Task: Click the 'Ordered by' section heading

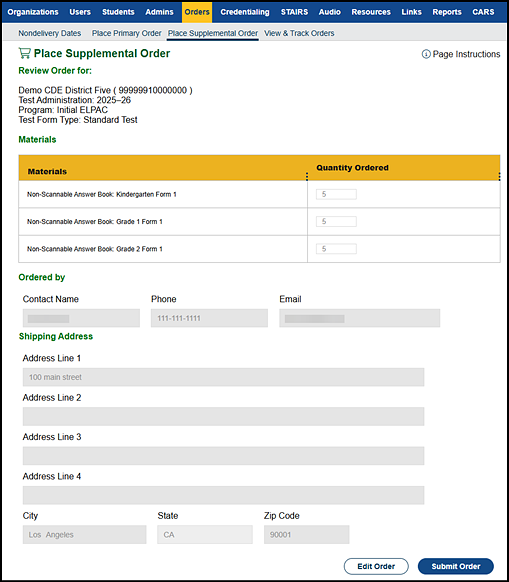Action: (42, 277)
